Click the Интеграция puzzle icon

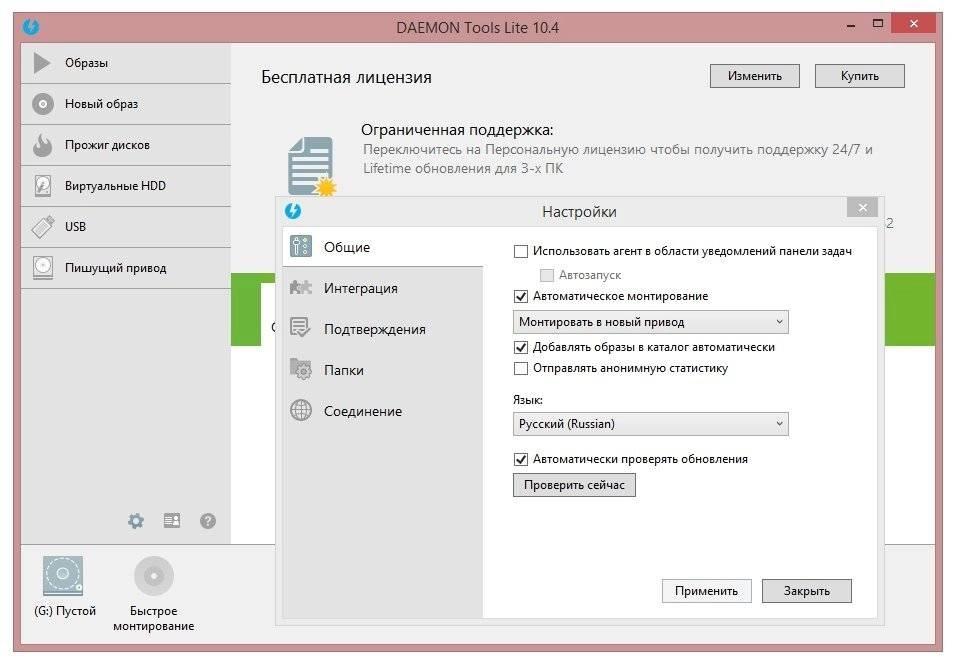click(301, 287)
